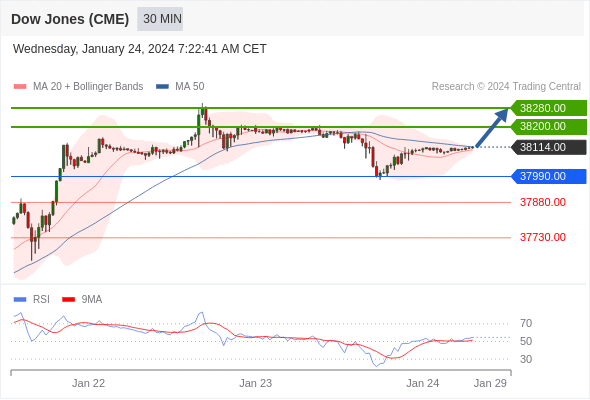Viewport: 590px width, 400px height.
Task: Click the Research © 2024 Trading Central text
Action: [x=506, y=87]
